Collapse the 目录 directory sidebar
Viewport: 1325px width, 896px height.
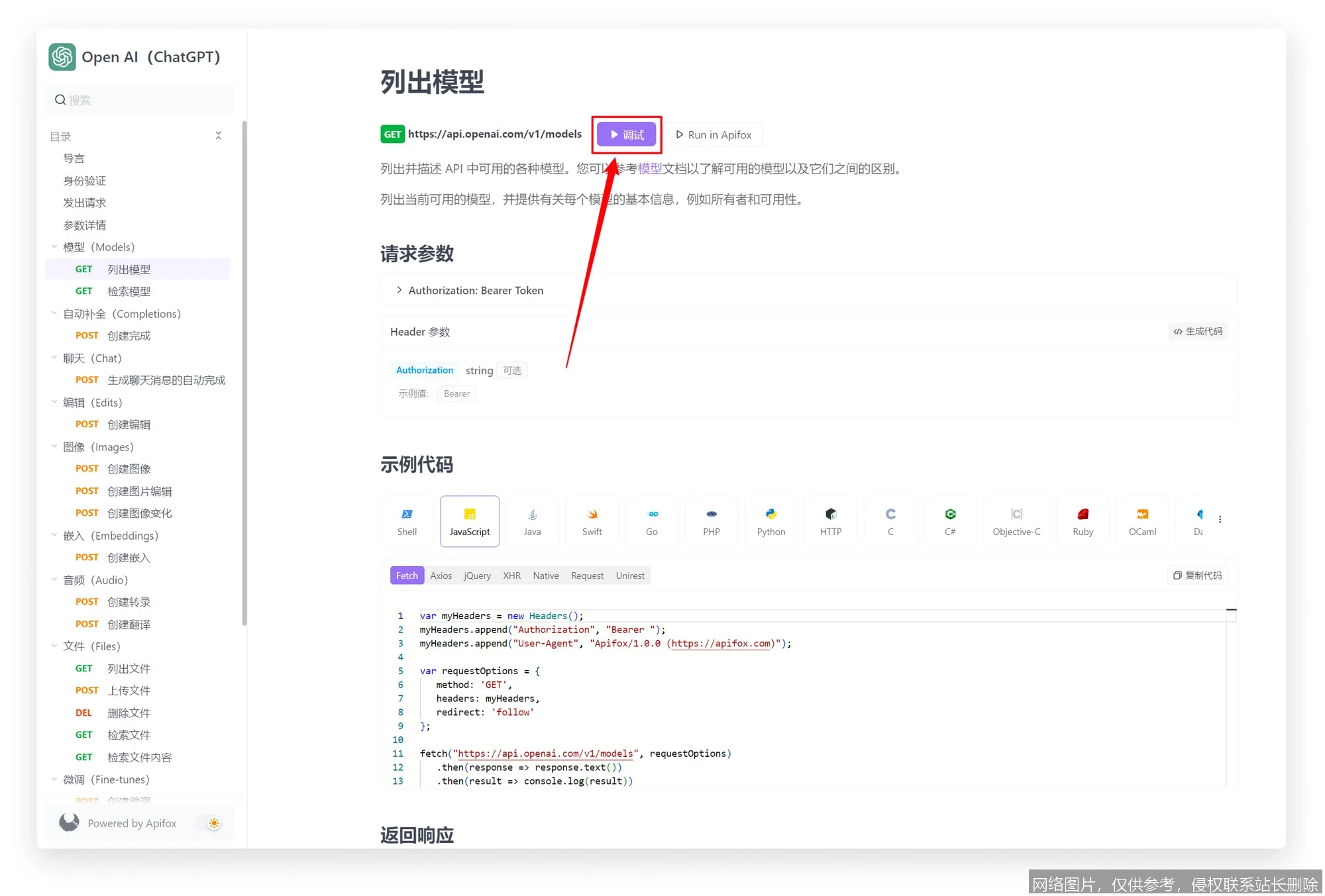[x=219, y=135]
